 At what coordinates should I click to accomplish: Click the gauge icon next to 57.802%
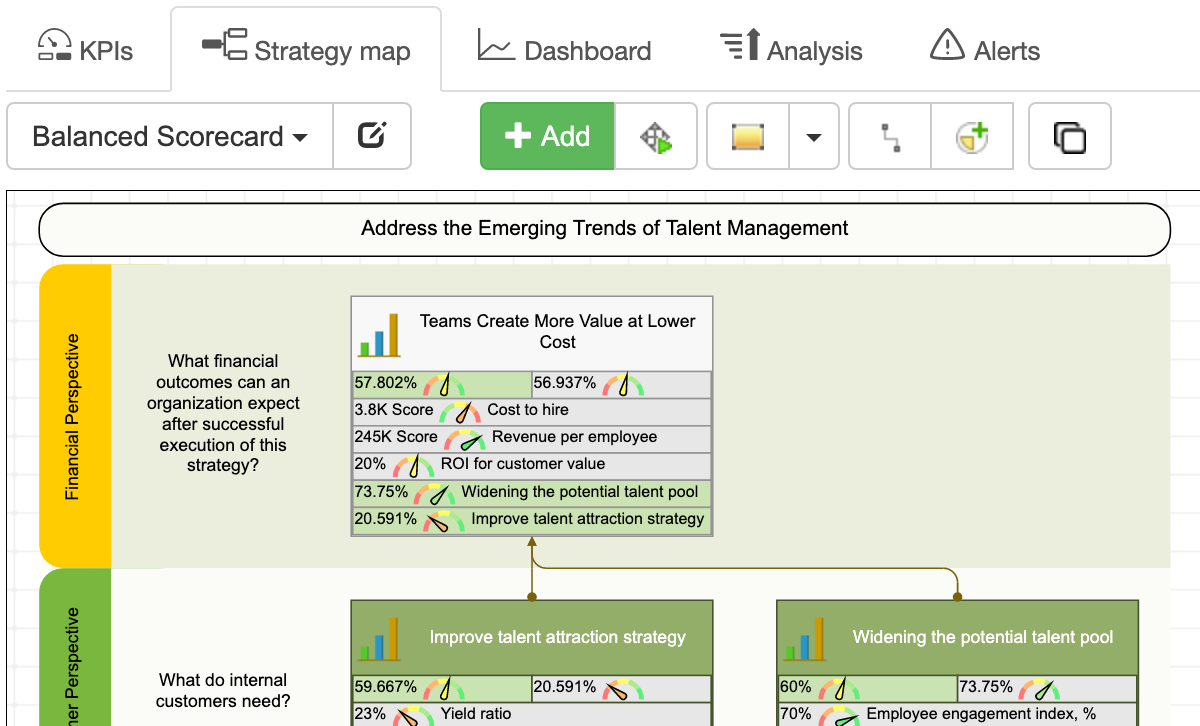click(x=444, y=384)
